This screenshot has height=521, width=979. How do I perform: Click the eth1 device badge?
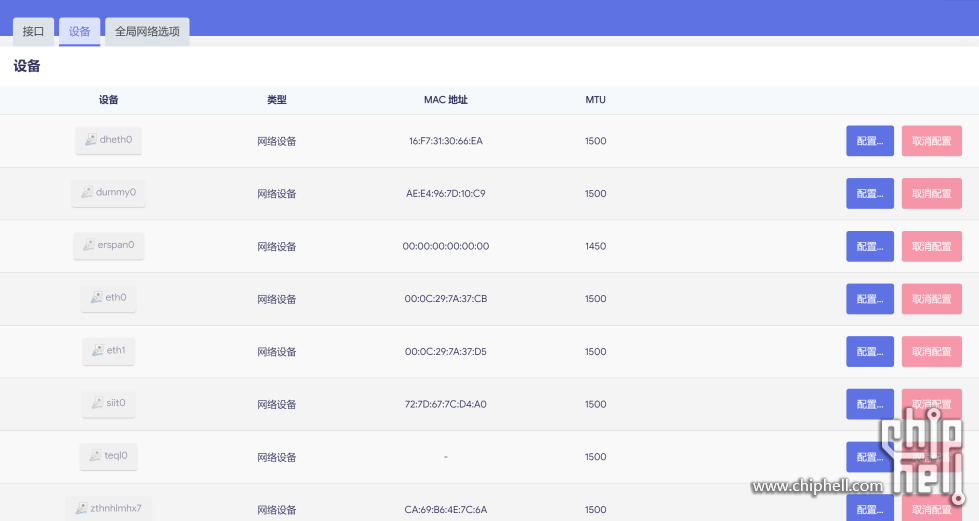109,350
